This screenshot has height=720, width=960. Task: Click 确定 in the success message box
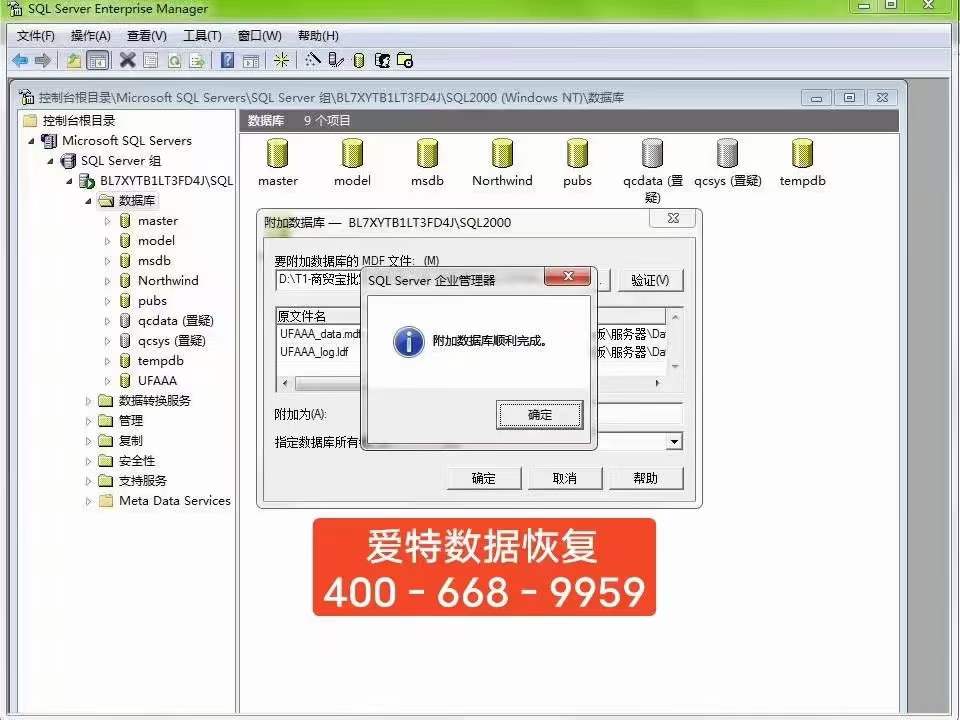point(539,414)
